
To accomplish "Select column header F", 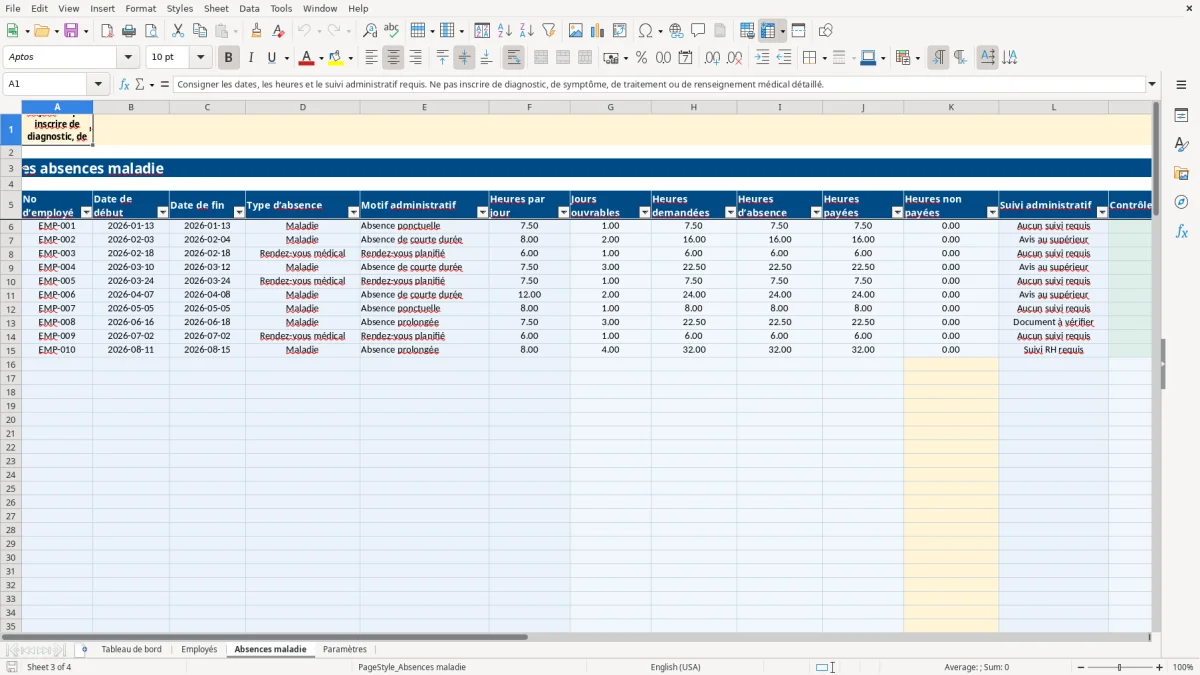I will [529, 107].
